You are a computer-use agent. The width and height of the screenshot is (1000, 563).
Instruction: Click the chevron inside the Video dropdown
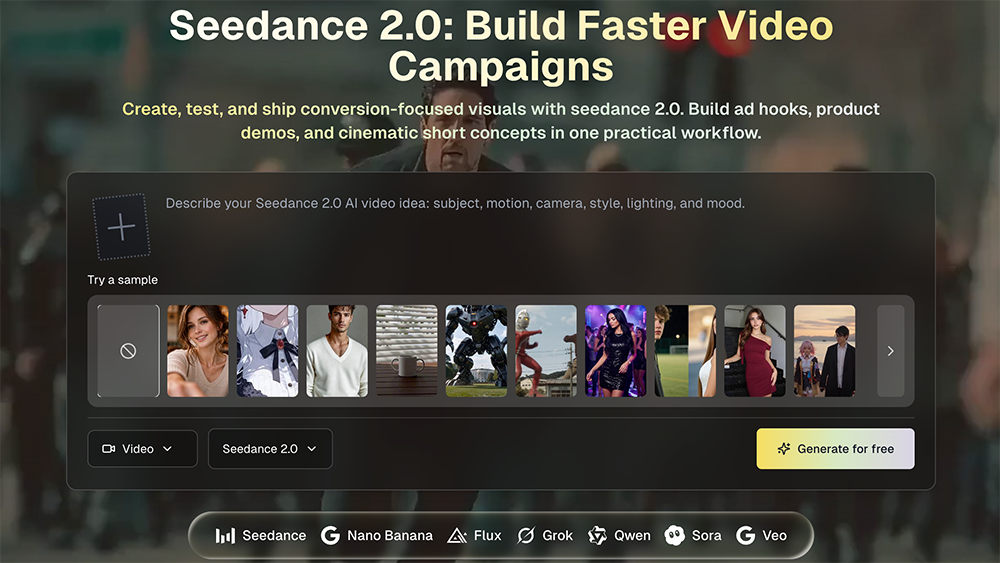[x=167, y=449]
